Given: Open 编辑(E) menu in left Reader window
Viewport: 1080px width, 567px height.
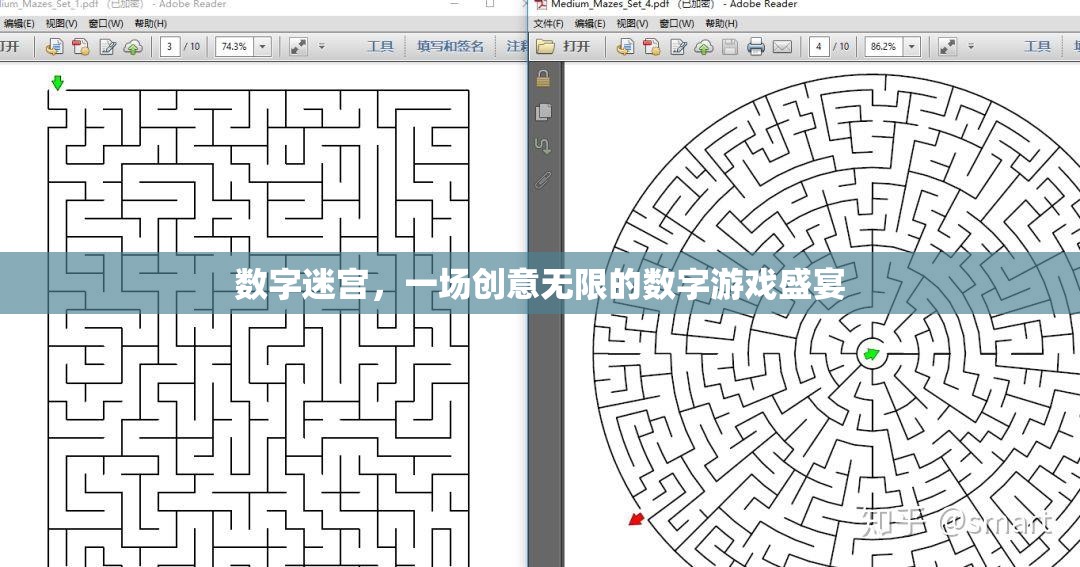Looking at the screenshot, I should tap(19, 23).
